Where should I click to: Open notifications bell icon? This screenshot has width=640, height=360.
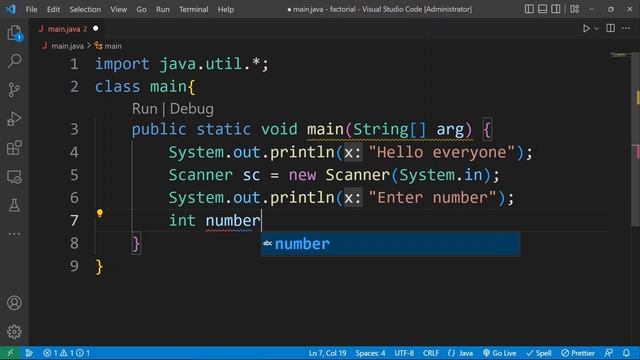(x=626, y=353)
